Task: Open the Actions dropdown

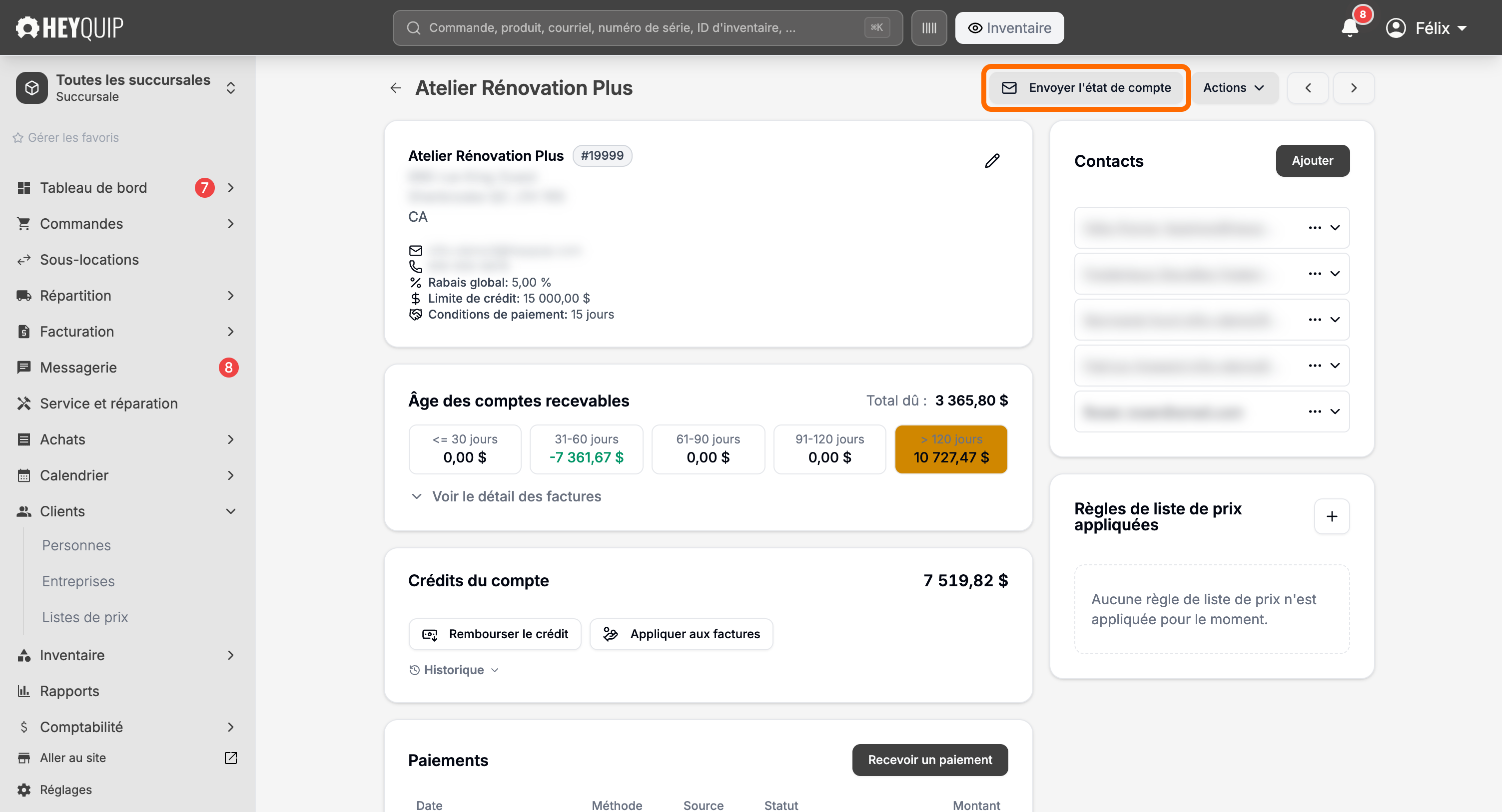Action: [x=1234, y=88]
